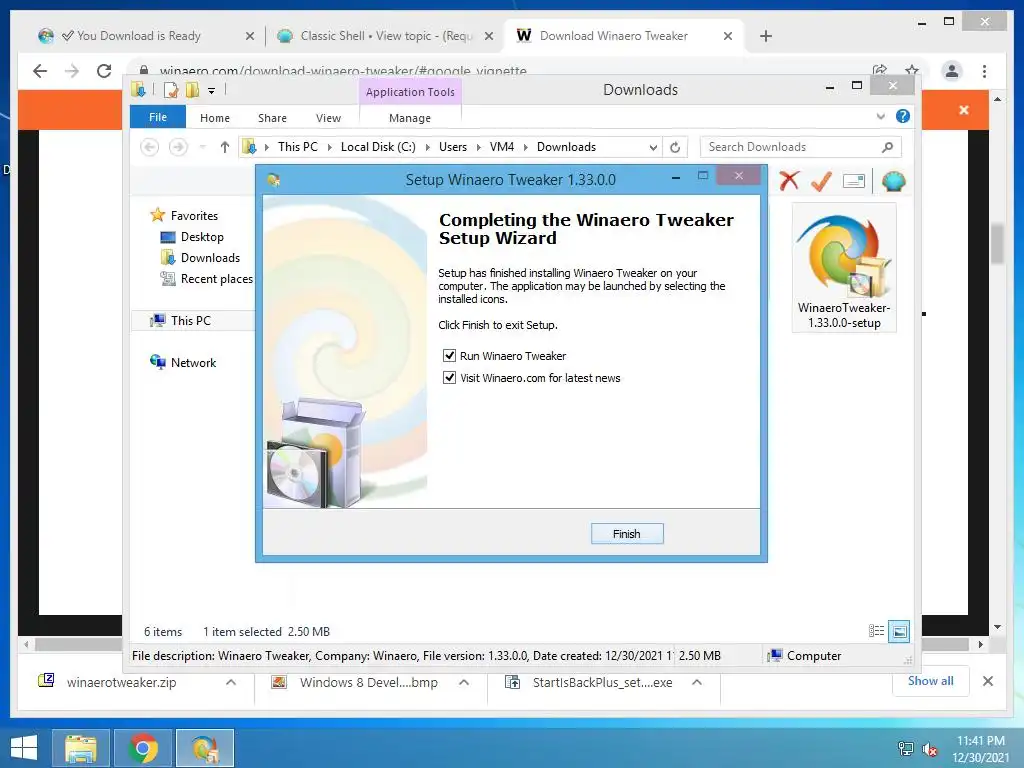Click the volume tray icon
The height and width of the screenshot is (768, 1024).
(x=929, y=749)
